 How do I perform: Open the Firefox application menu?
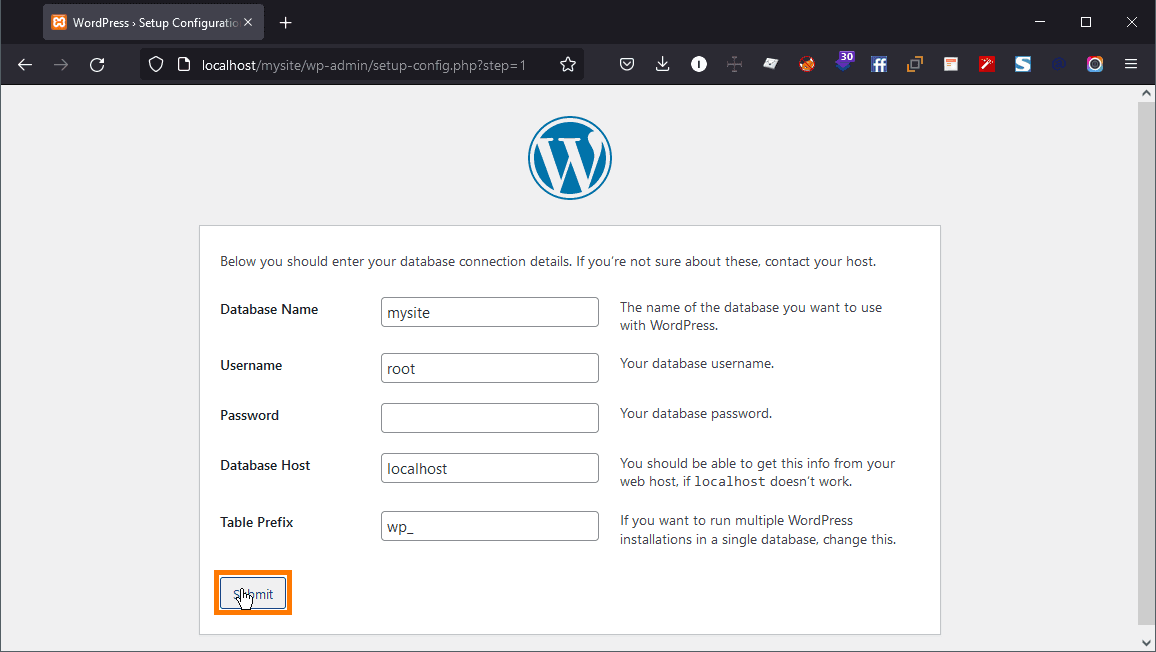1131,65
